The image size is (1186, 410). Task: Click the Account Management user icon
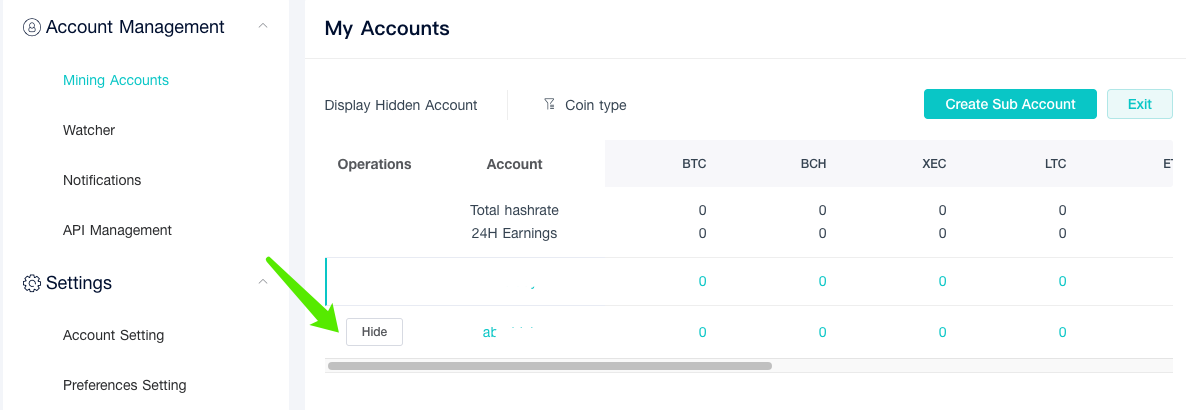(32, 27)
